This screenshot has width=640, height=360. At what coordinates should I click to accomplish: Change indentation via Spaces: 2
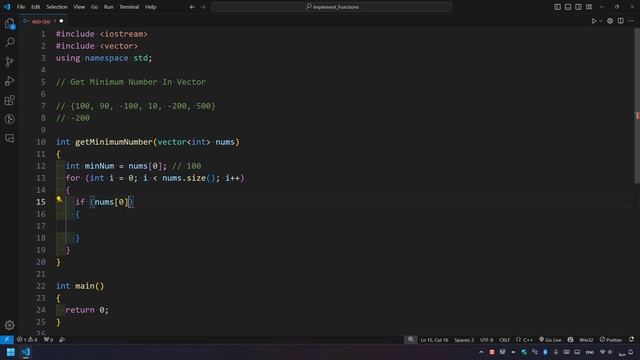click(x=464, y=340)
